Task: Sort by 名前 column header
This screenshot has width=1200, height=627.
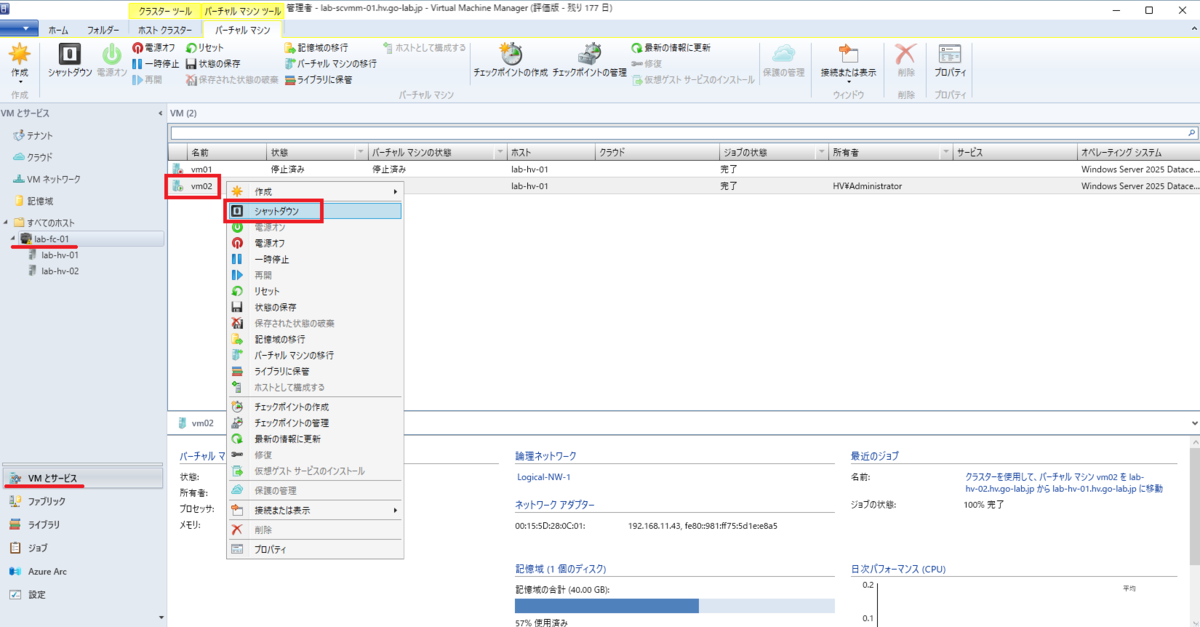Action: 225,153
